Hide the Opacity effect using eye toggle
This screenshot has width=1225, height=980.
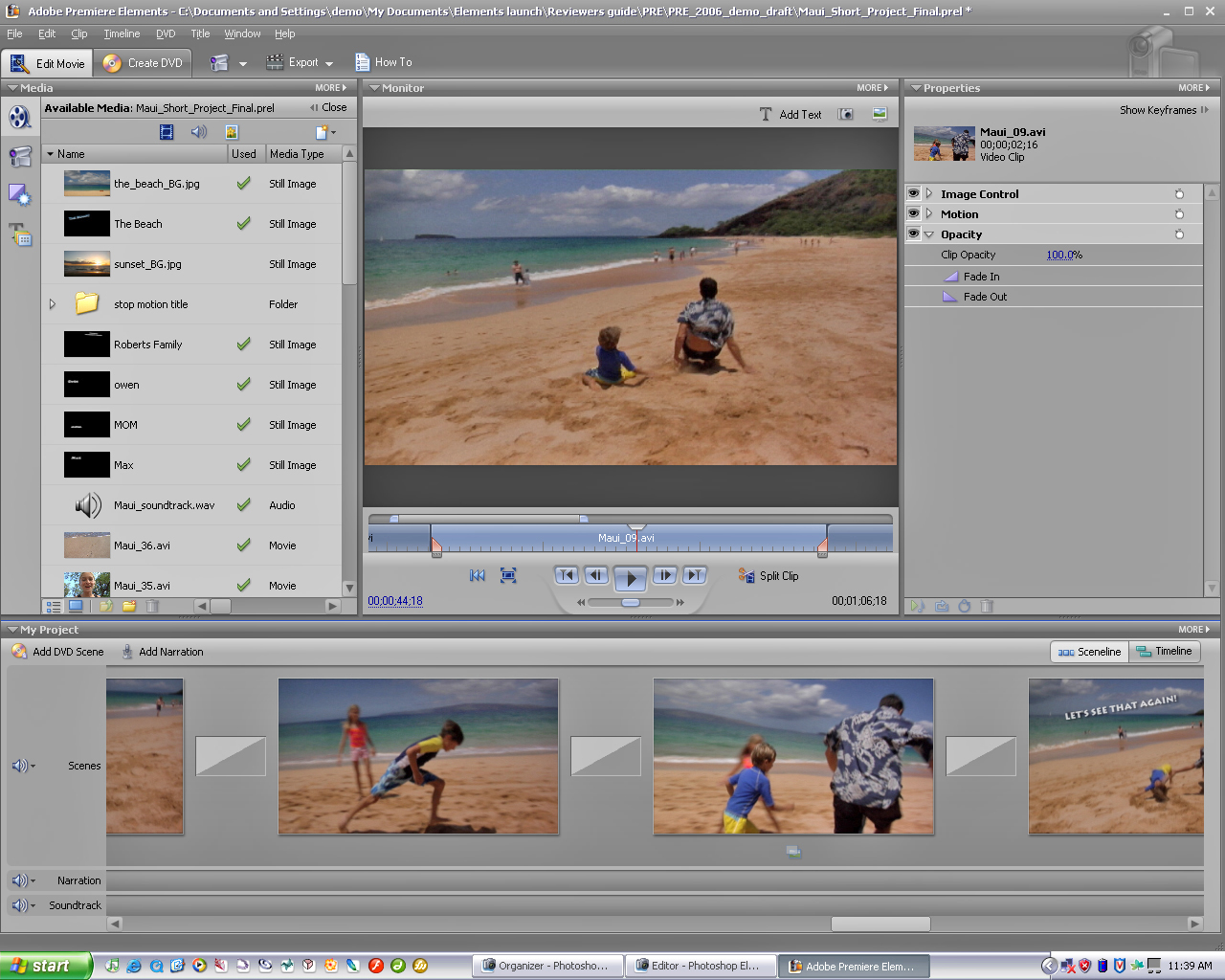[913, 234]
